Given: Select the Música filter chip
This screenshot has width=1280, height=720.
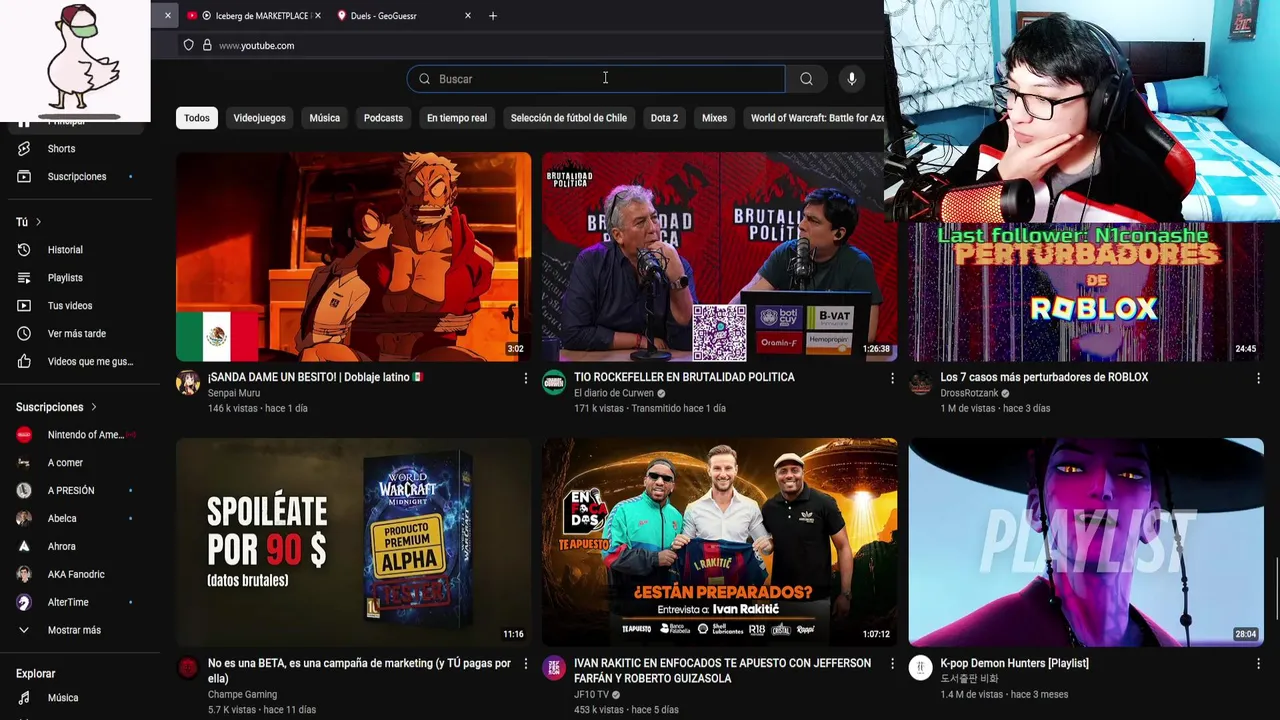Looking at the screenshot, I should 324,118.
